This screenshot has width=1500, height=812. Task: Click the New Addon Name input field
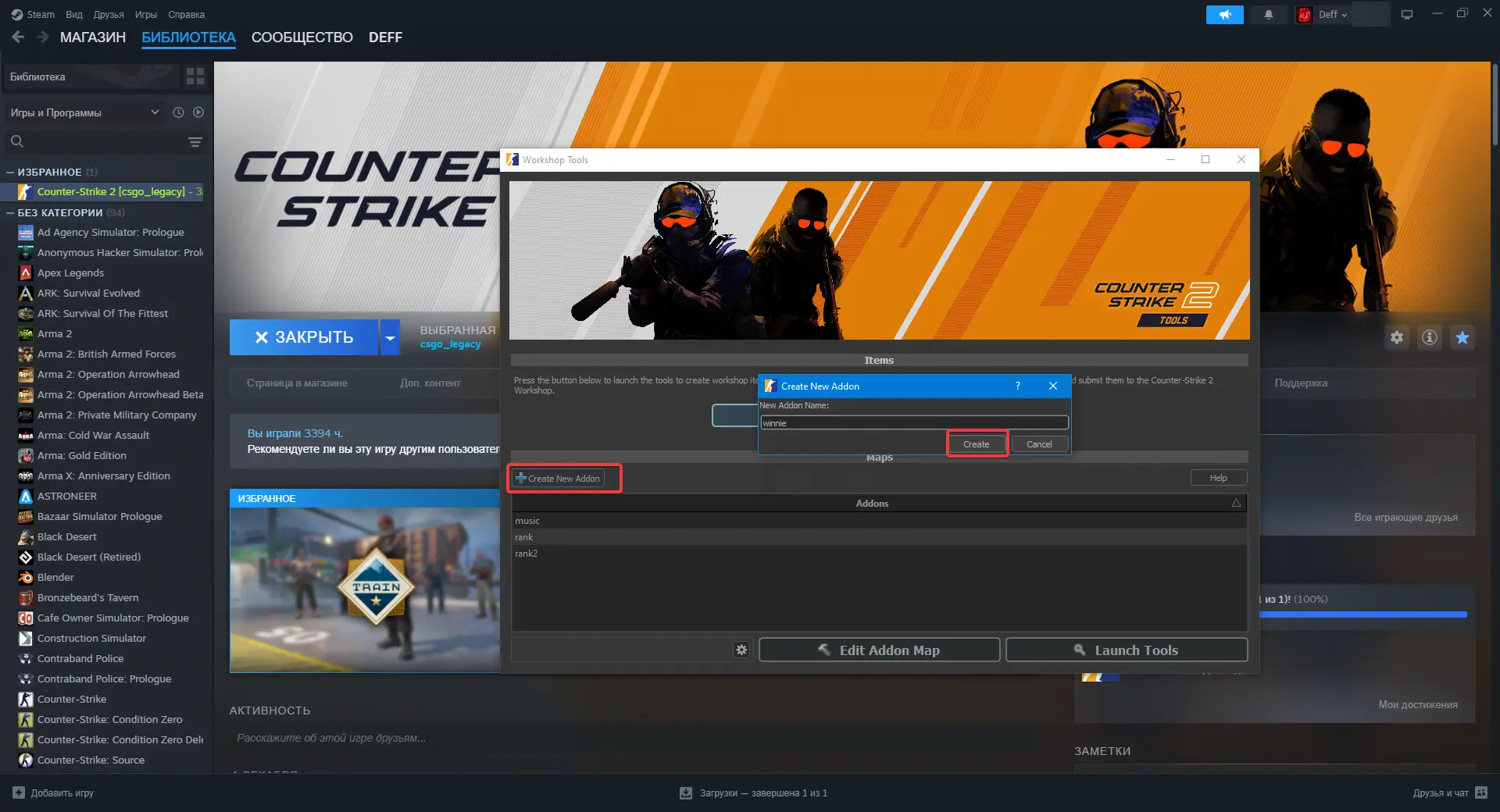click(x=915, y=422)
